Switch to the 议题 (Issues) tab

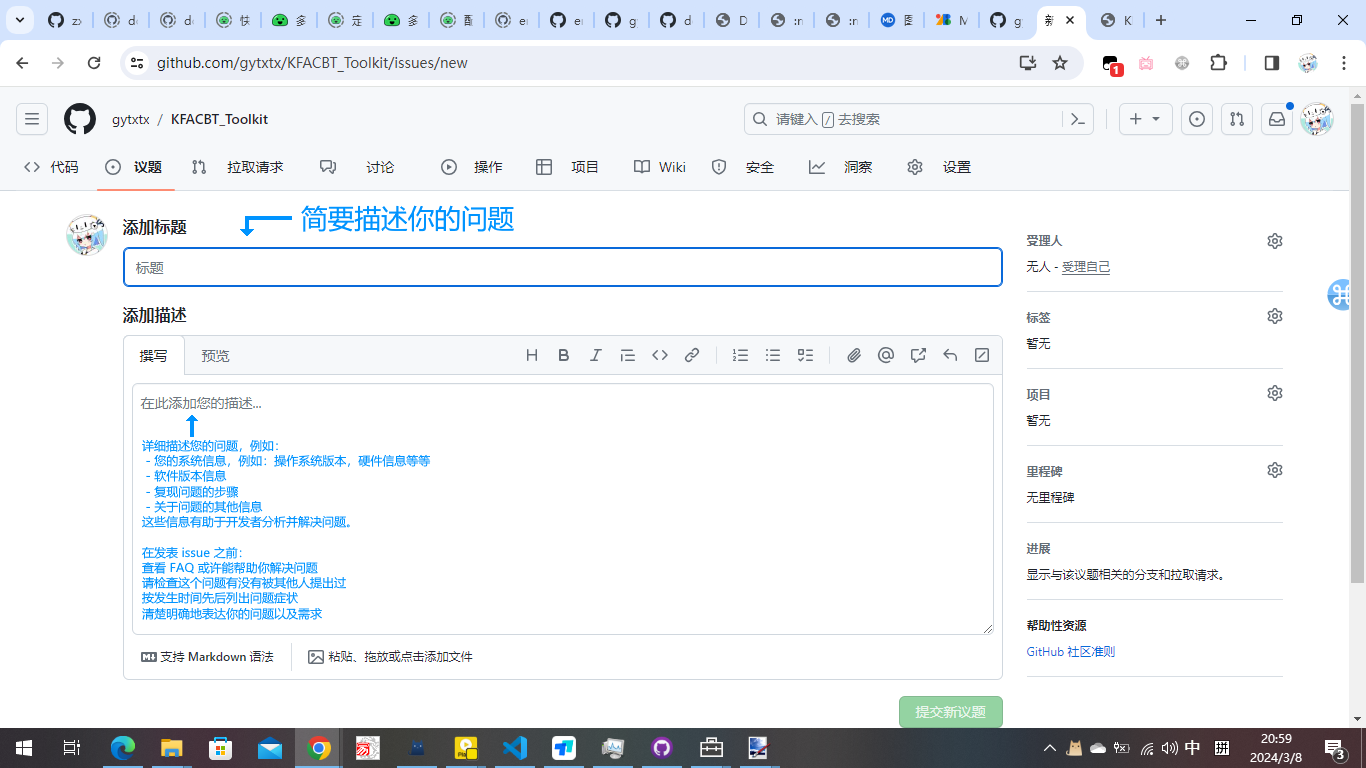tap(134, 167)
